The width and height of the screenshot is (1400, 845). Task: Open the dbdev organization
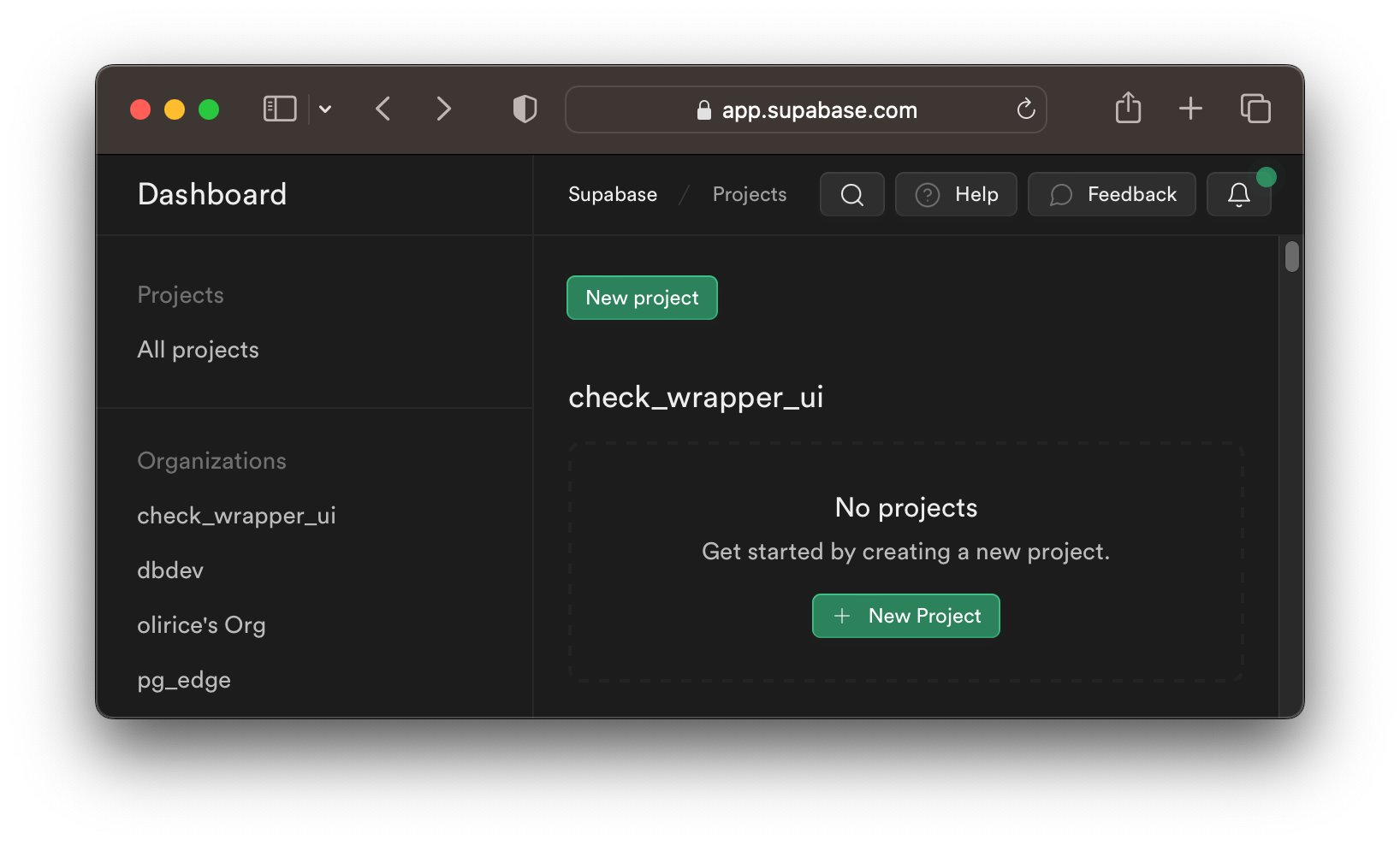[170, 570]
